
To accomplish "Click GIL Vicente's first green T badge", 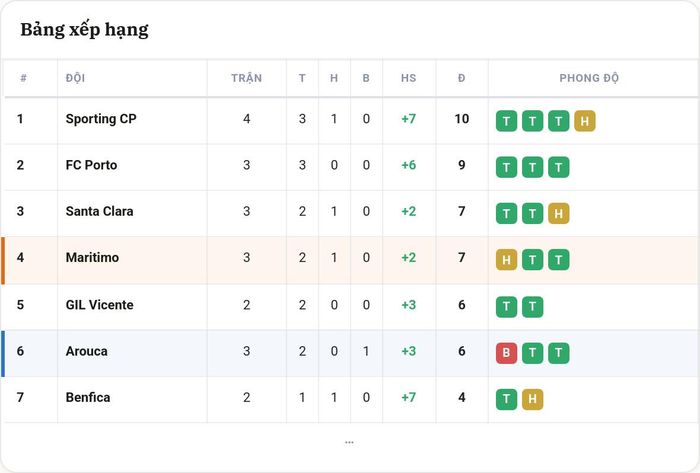I will tap(506, 307).
